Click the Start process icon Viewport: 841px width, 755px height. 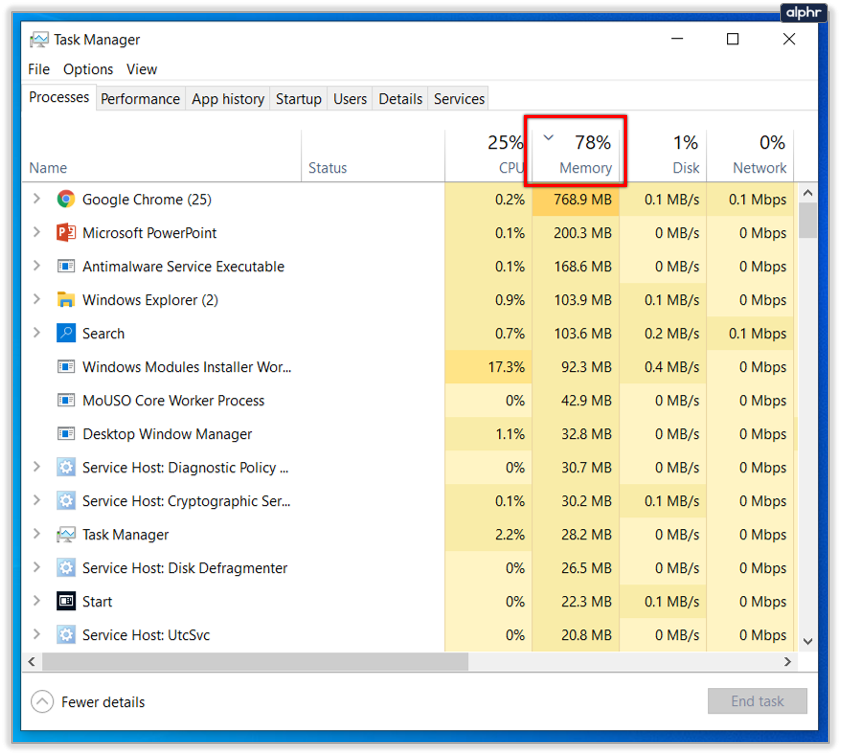click(x=65, y=602)
